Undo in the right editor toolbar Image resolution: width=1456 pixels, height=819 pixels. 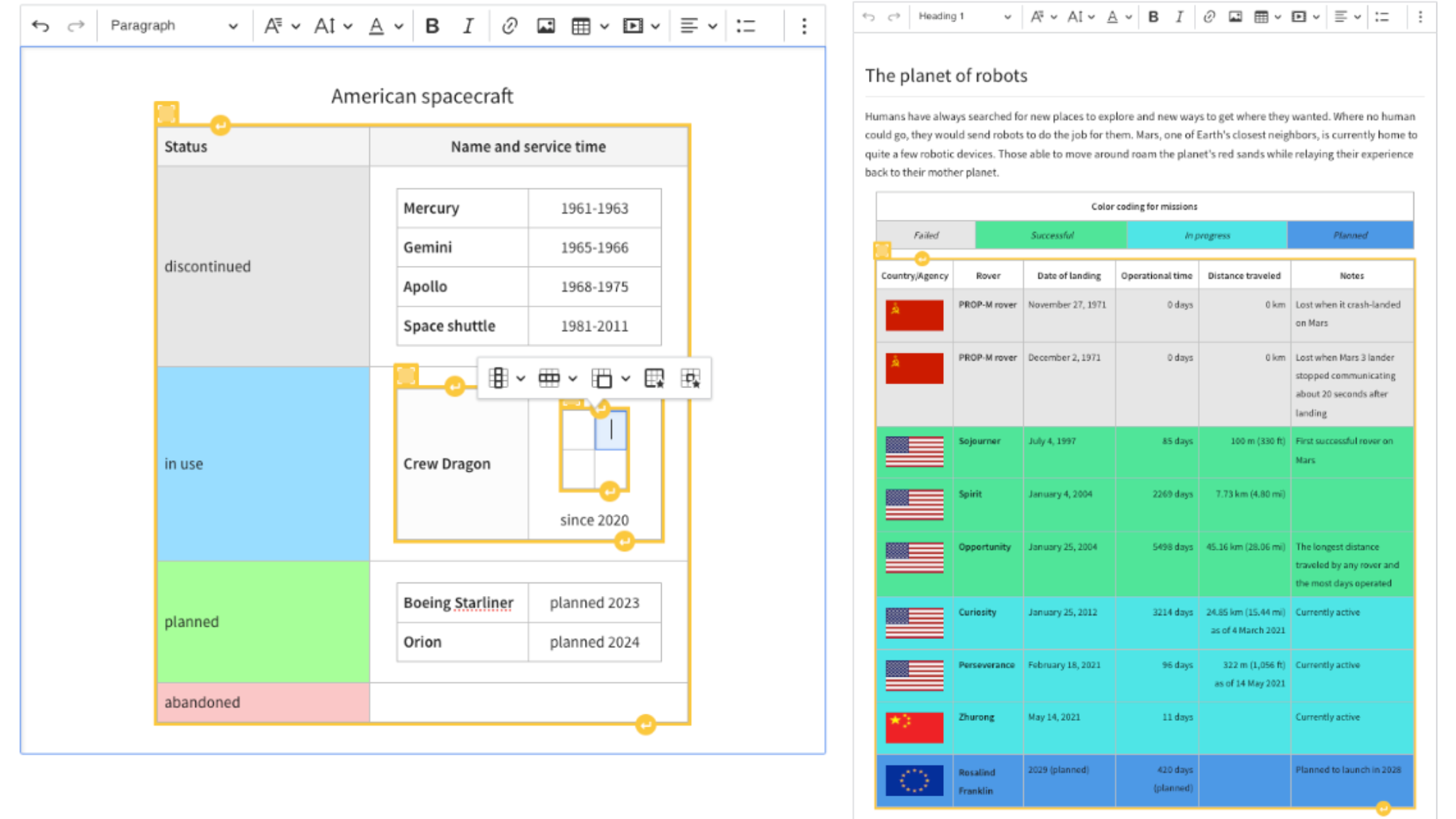(868, 17)
